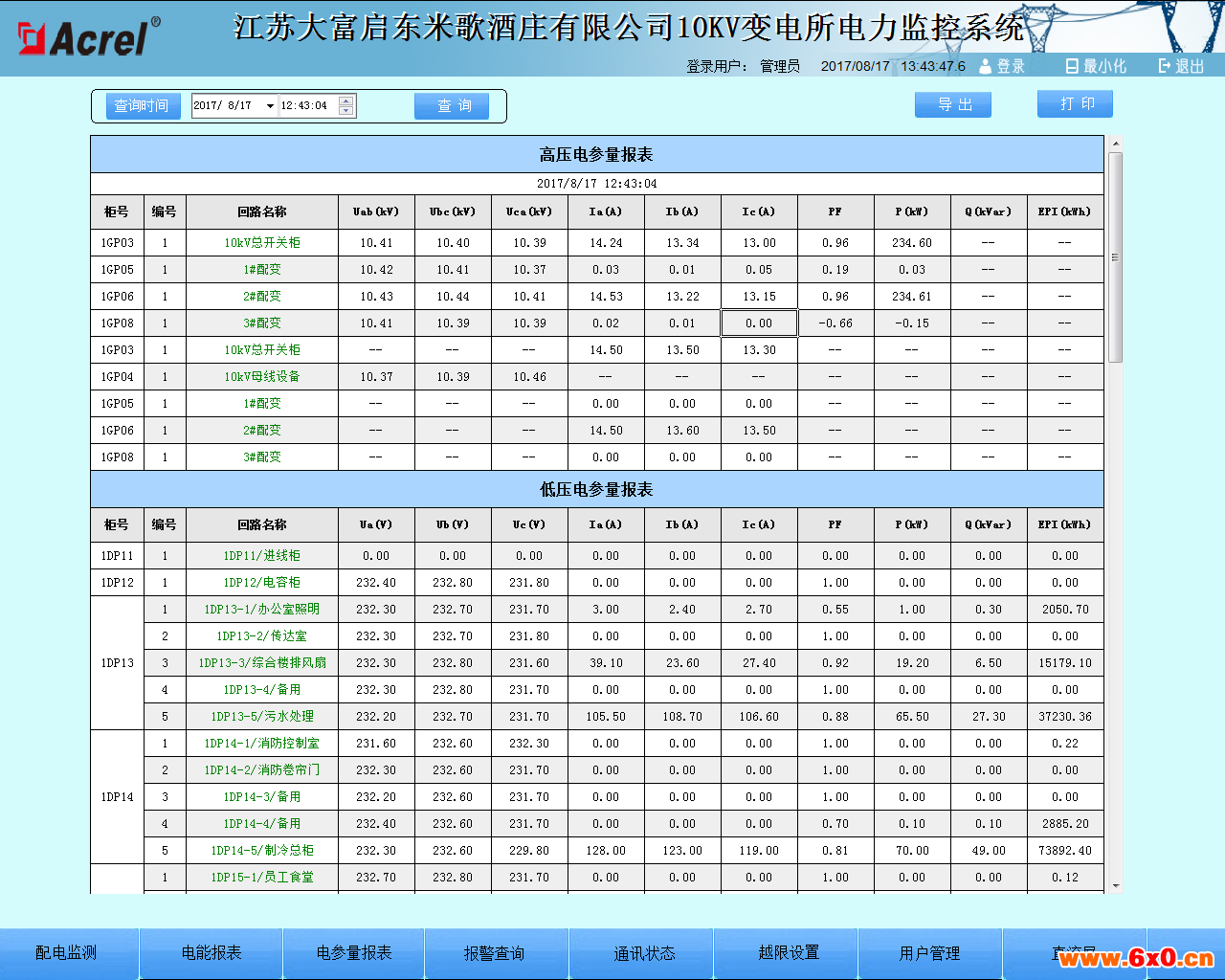Click the time field 12:43:04
This screenshot has height=980, width=1225.
click(x=308, y=106)
